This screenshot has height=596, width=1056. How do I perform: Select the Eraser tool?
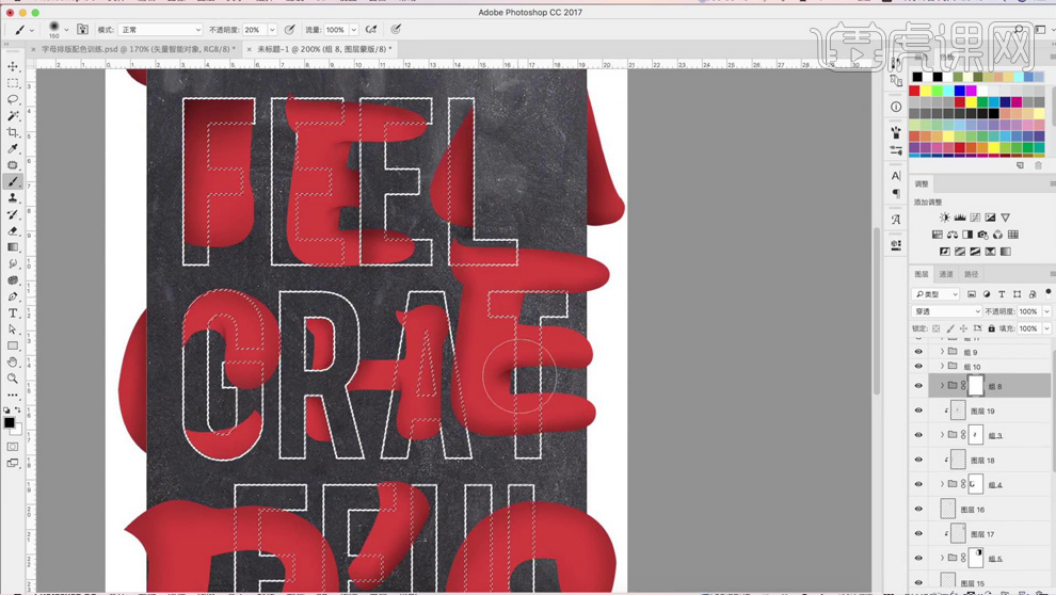(13, 231)
